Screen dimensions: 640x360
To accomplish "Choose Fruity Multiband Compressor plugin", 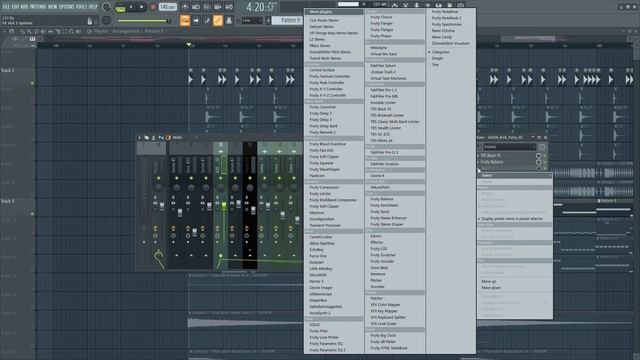I will (x=334, y=200).
